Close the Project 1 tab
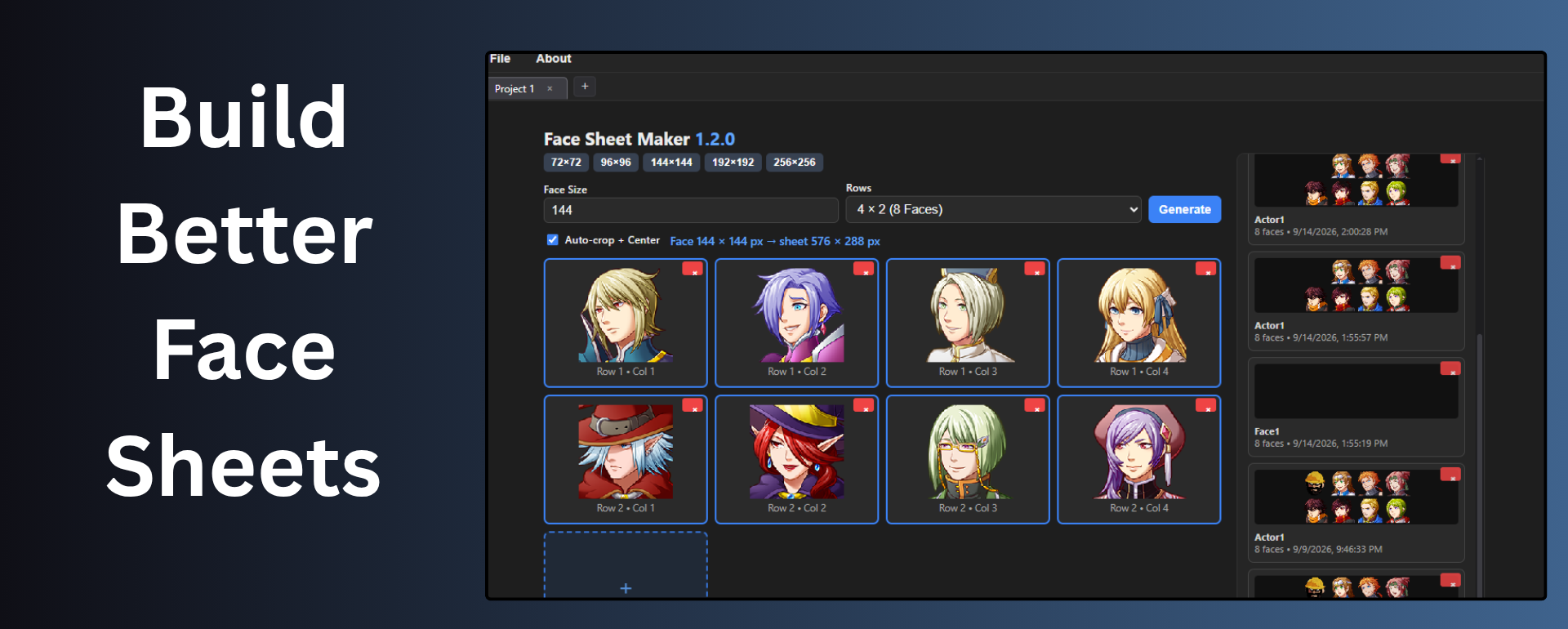 [550, 89]
